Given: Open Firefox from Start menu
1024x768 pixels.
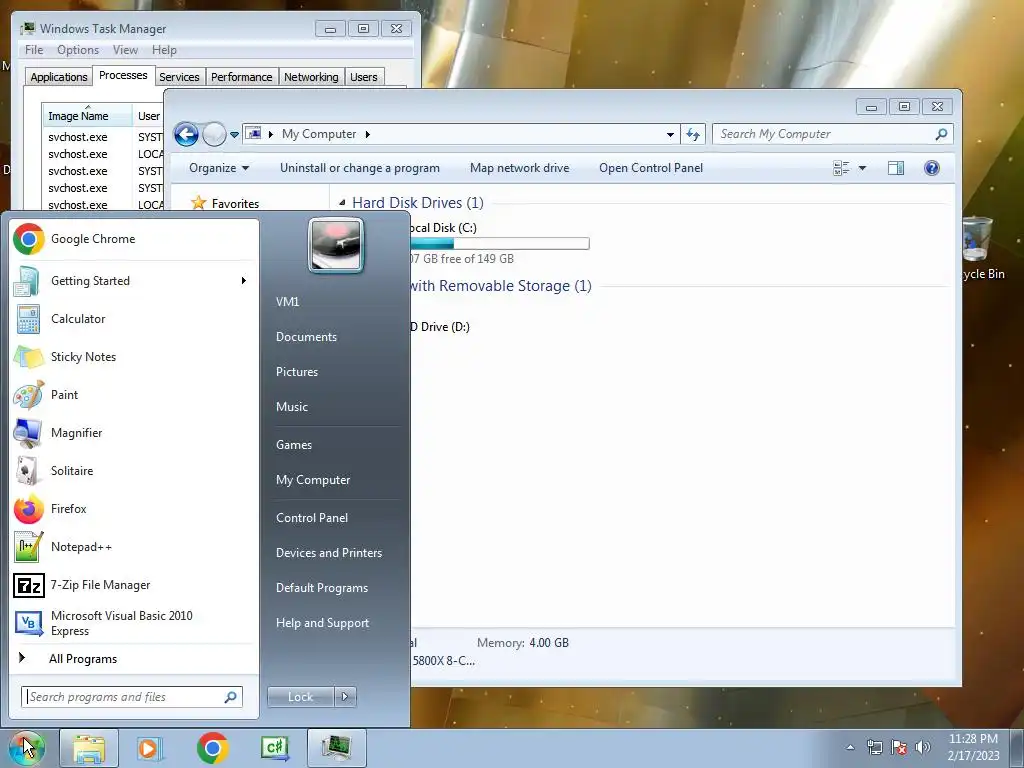Looking at the screenshot, I should pos(133,509).
